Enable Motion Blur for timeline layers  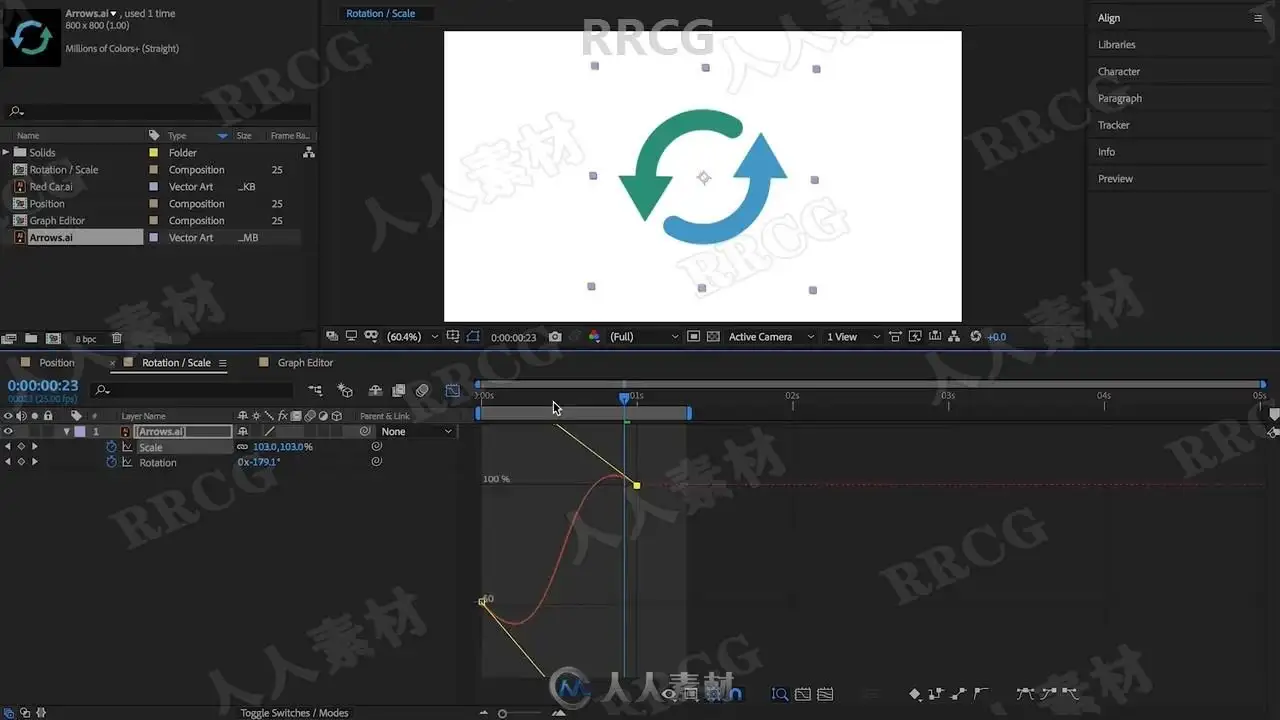(x=422, y=390)
